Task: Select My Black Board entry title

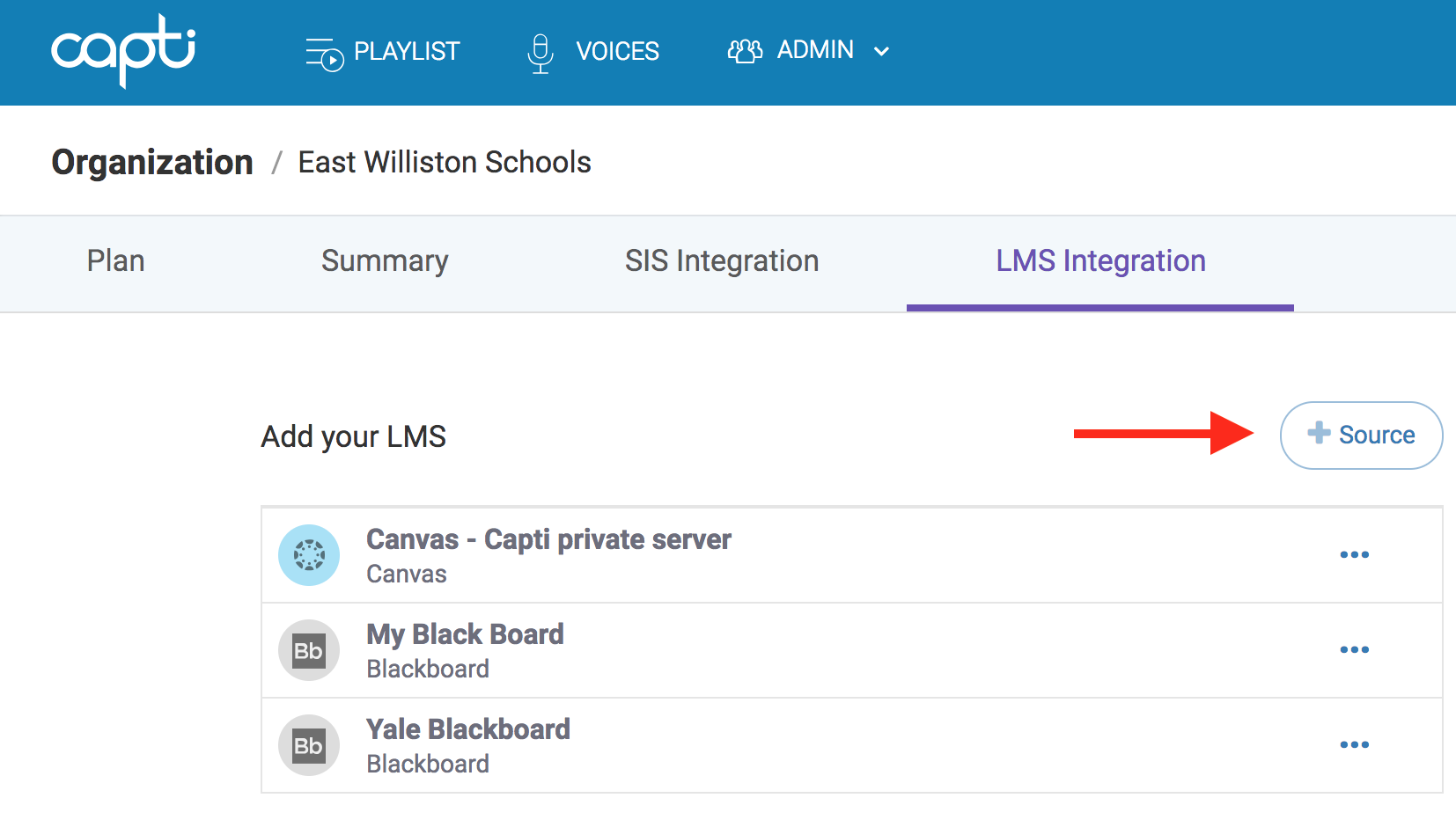Action: (465, 634)
